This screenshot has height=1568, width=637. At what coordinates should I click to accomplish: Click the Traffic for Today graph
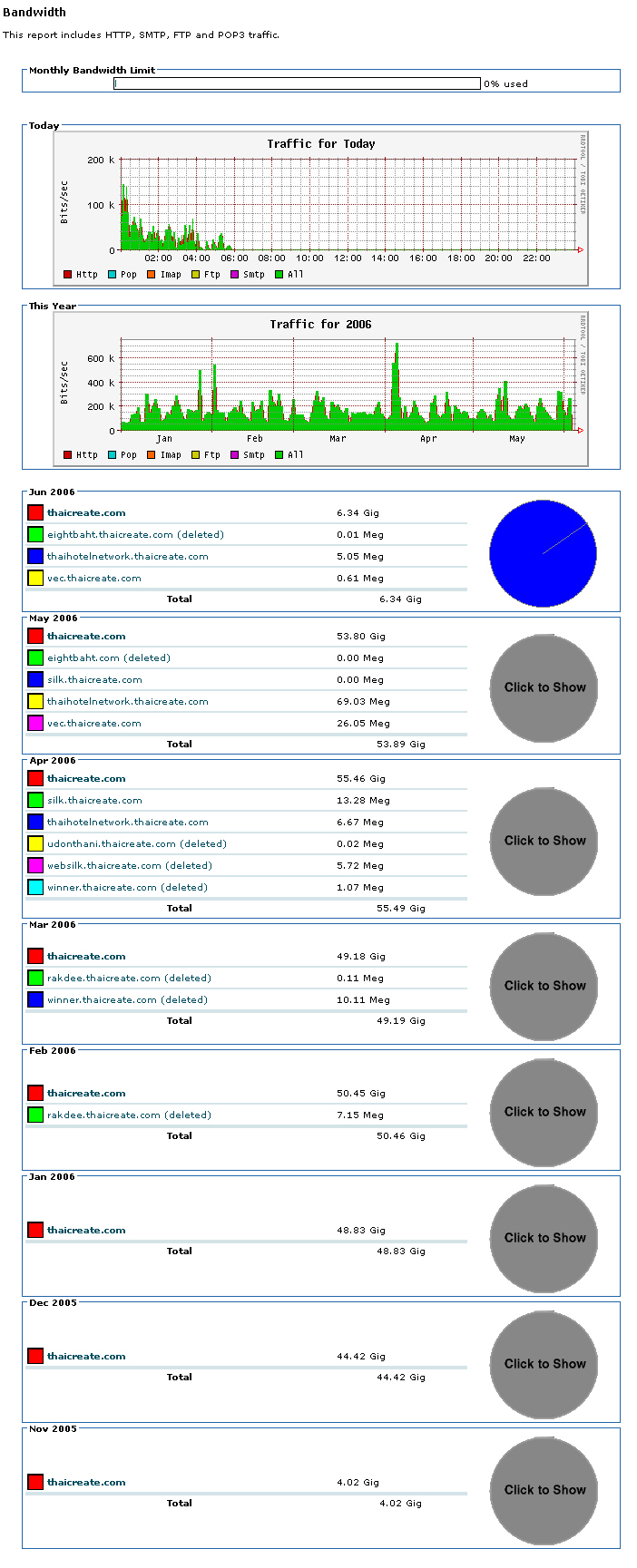pos(320,209)
